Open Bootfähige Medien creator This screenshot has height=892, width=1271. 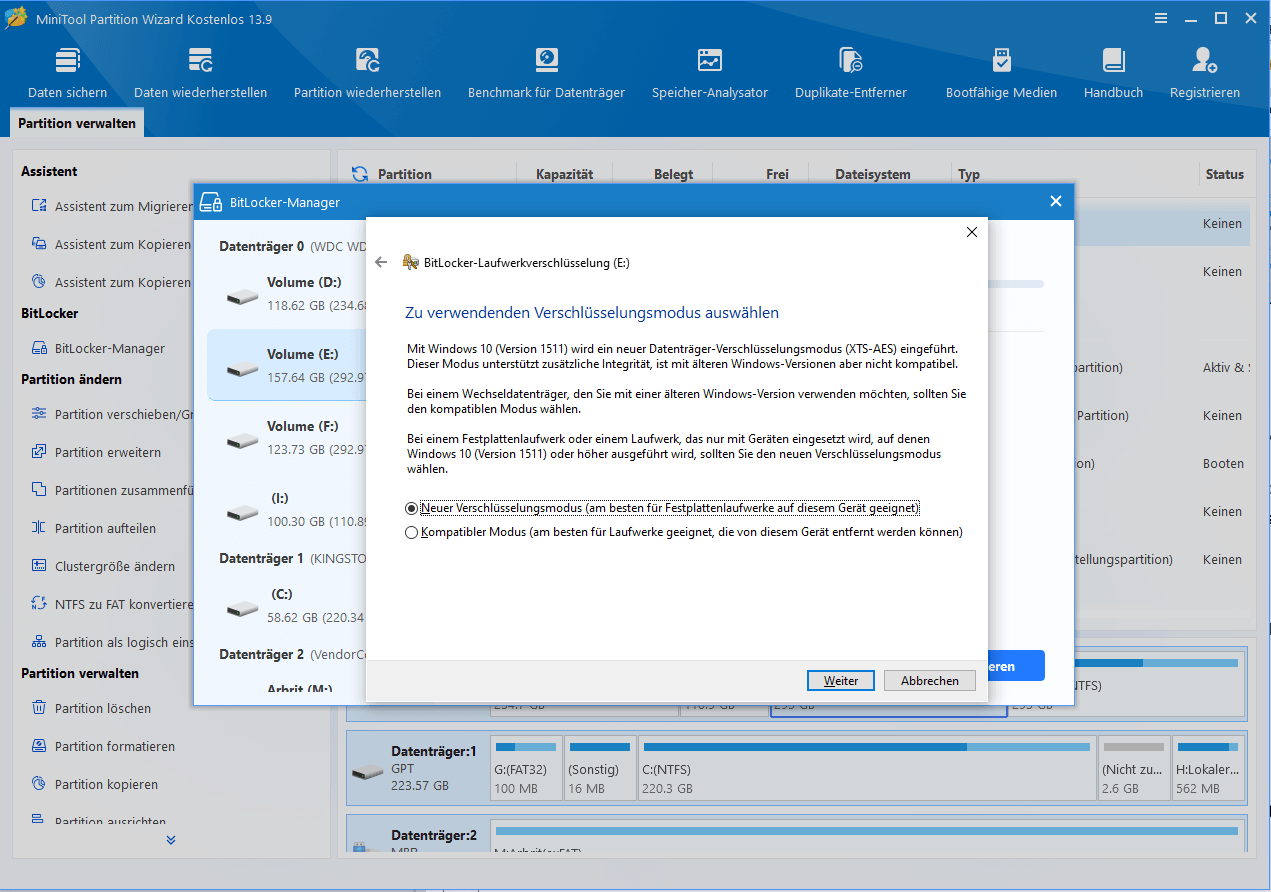point(1001,73)
